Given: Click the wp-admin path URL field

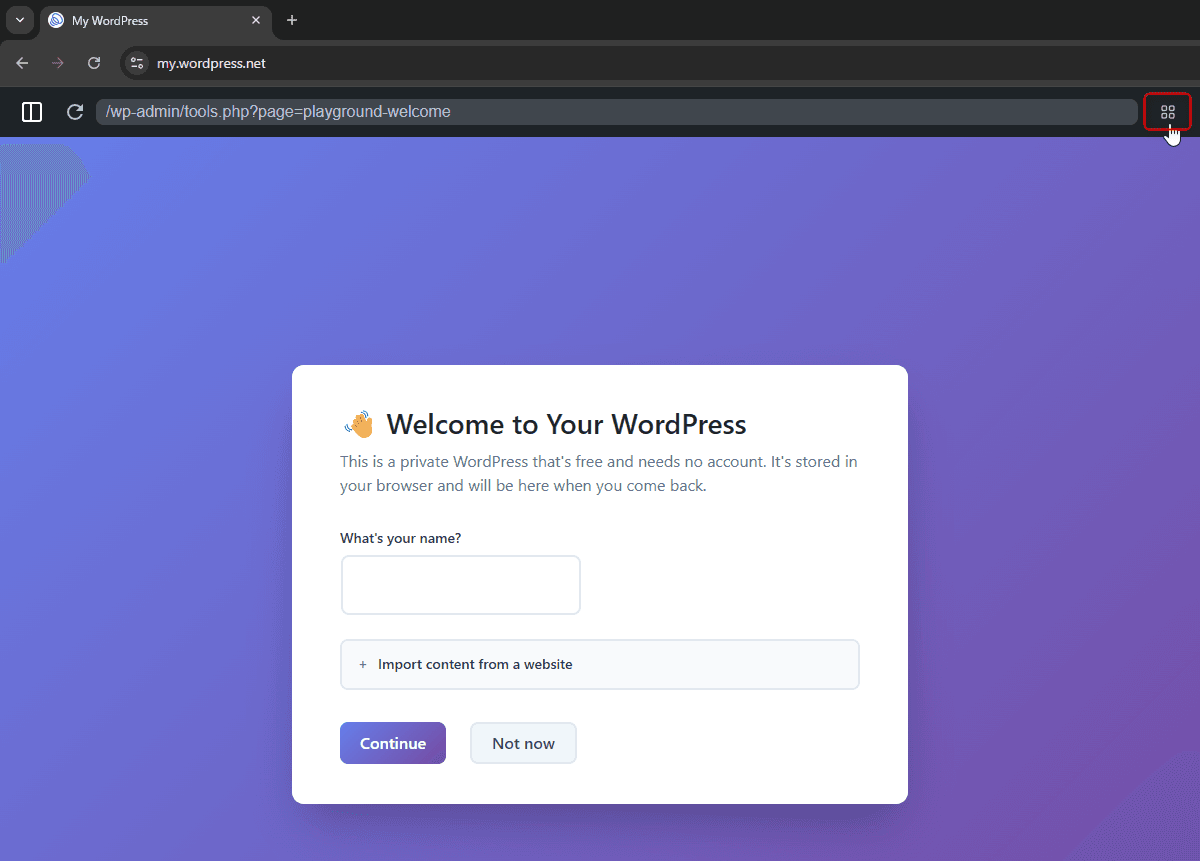Looking at the screenshot, I should click(x=615, y=112).
